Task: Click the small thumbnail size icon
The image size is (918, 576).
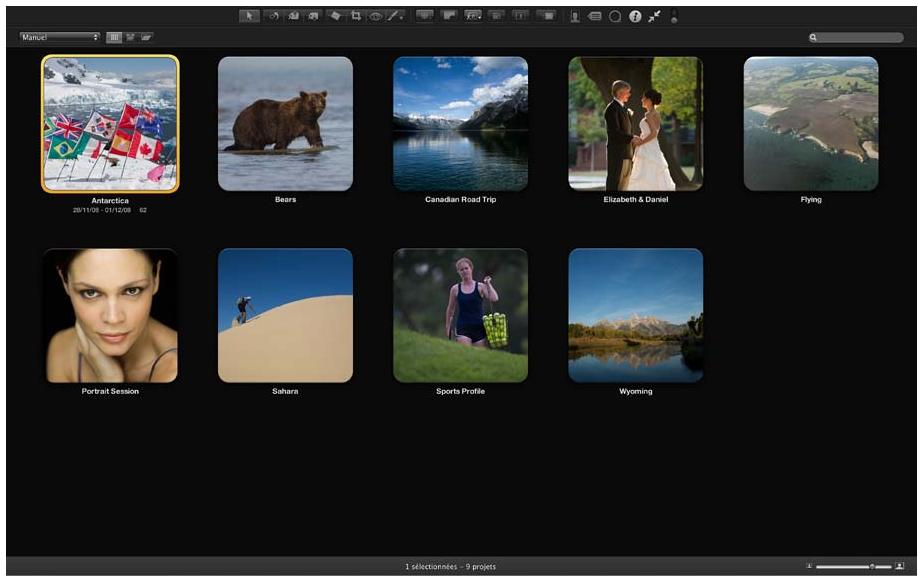Action: [809, 566]
